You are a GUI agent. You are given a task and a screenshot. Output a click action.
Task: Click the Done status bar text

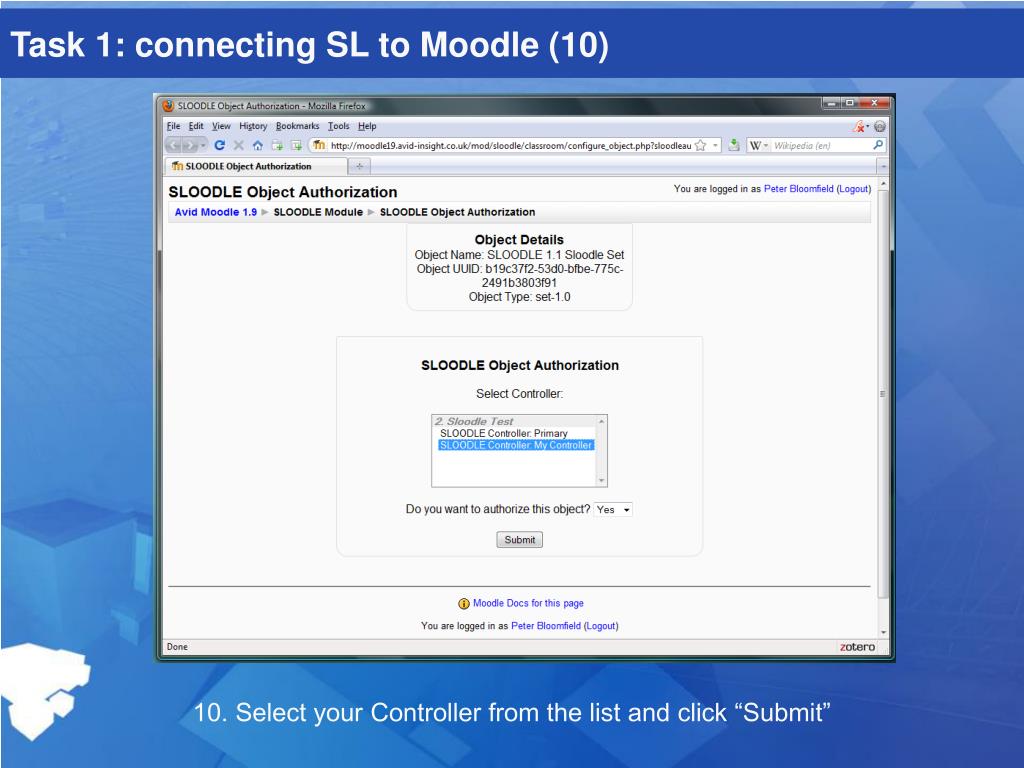pos(177,647)
